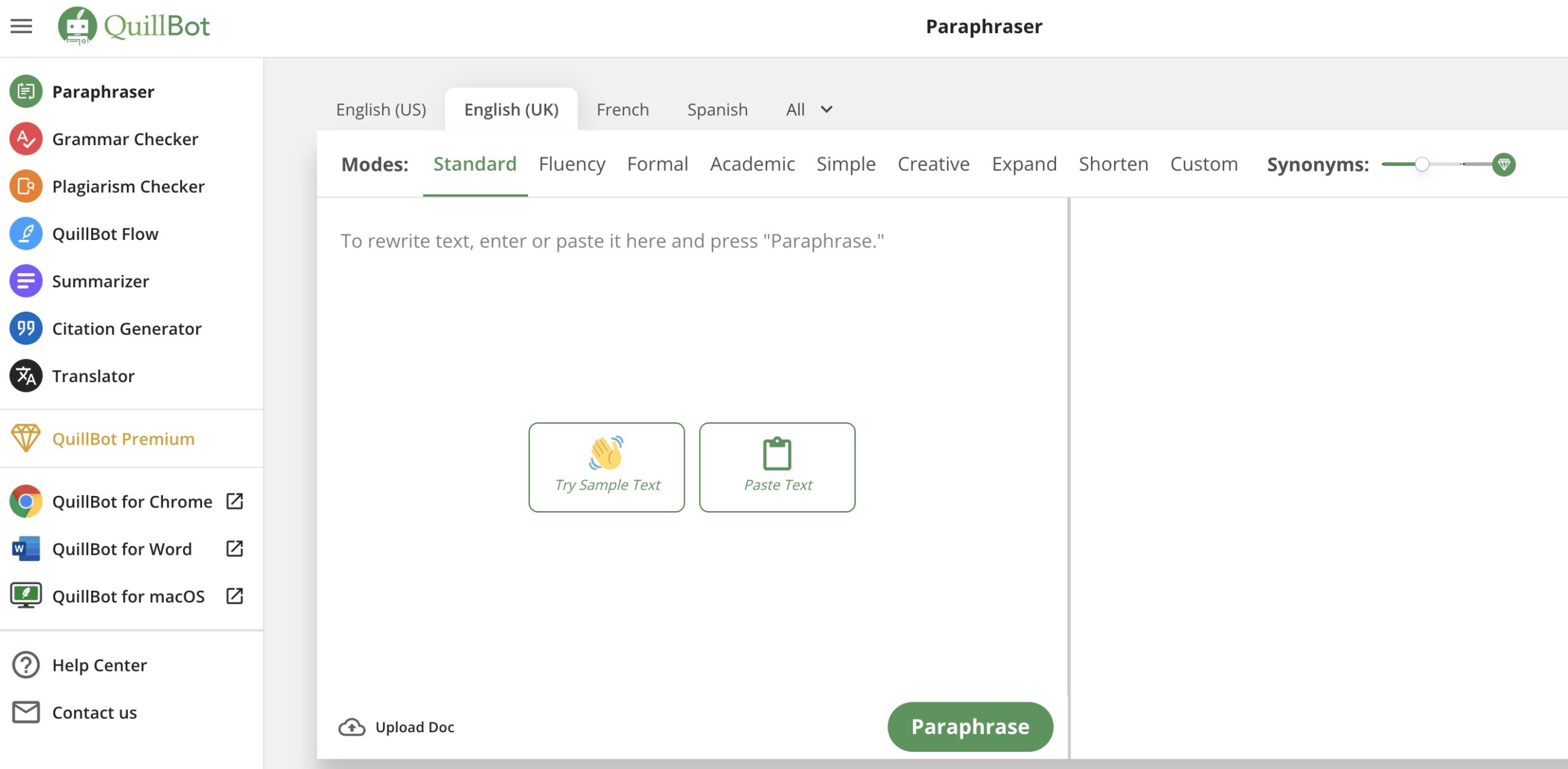Select Expand mode
Viewport: 1568px width, 769px height.
1024,164
